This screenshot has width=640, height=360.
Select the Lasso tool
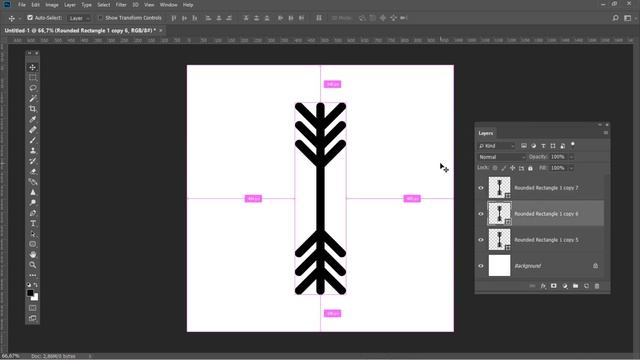click(33, 88)
